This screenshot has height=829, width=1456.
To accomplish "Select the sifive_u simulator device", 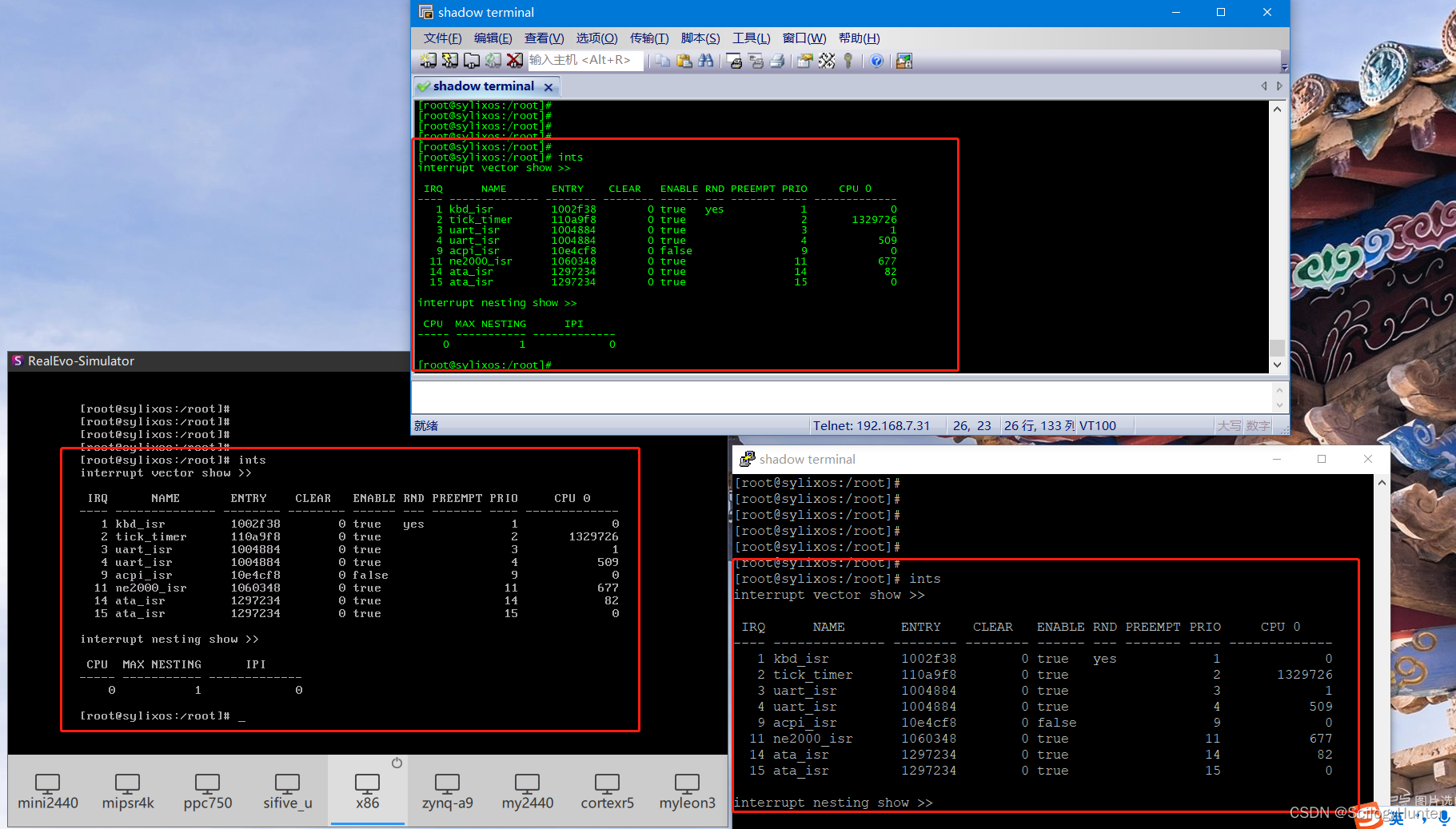I will (288, 791).
